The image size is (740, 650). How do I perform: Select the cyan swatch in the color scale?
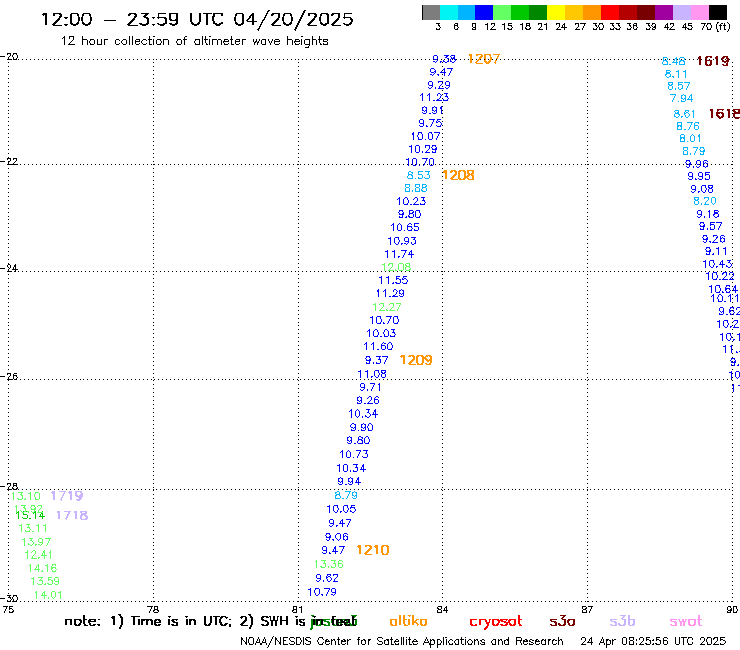click(449, 12)
